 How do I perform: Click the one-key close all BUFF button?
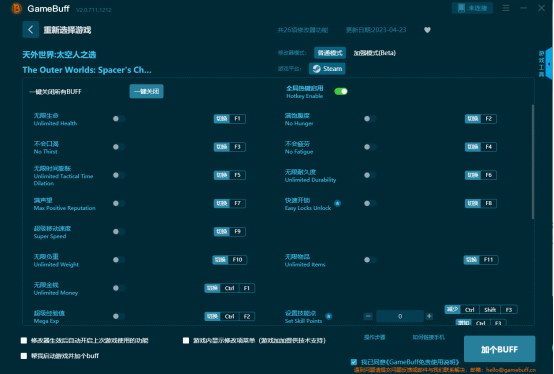point(146,91)
